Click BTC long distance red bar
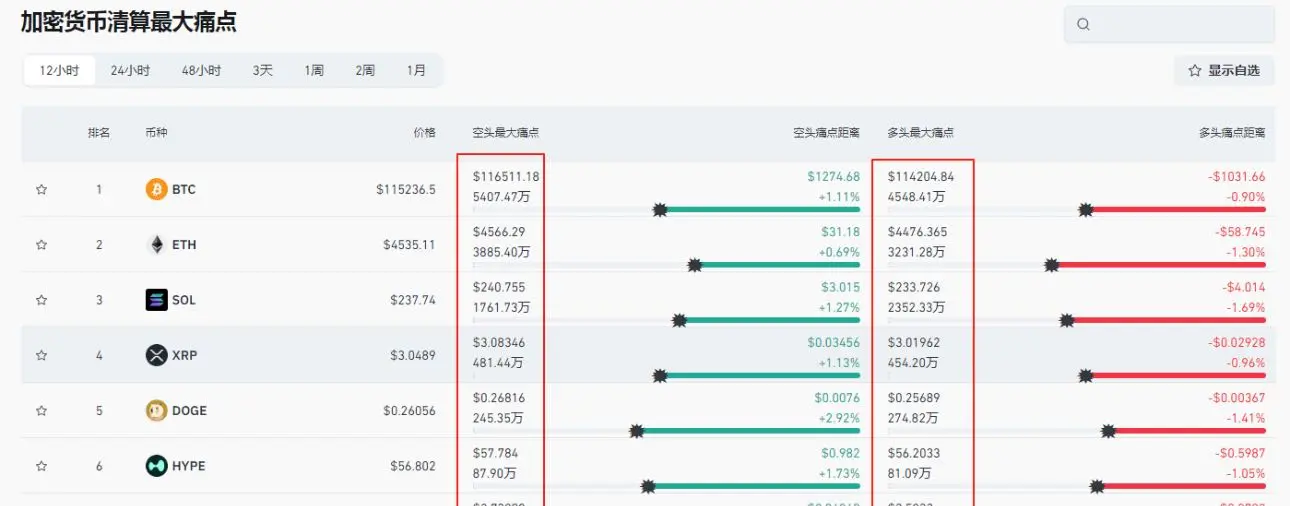The width and height of the screenshot is (1290, 506). pyautogui.click(x=1176, y=210)
